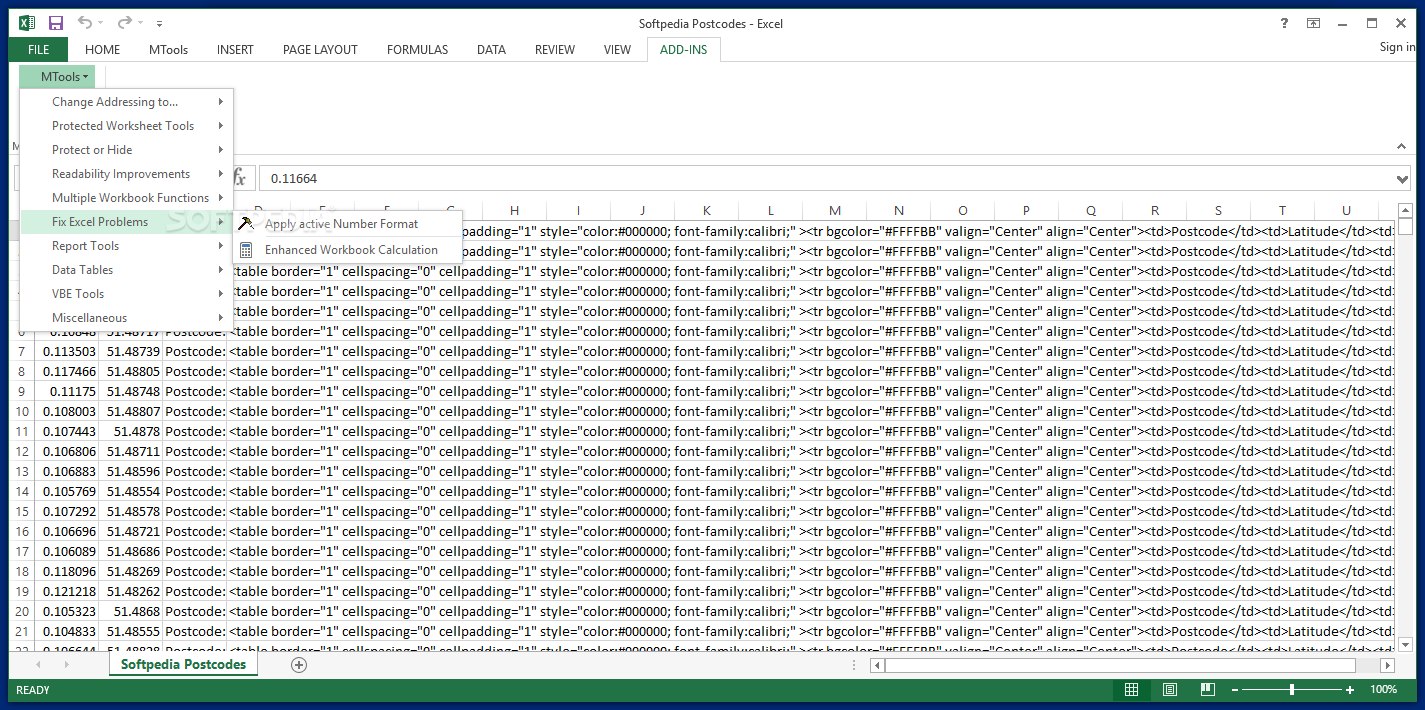Screen dimensions: 1425x710
Task: Redo the last undone action
Action: (124, 22)
